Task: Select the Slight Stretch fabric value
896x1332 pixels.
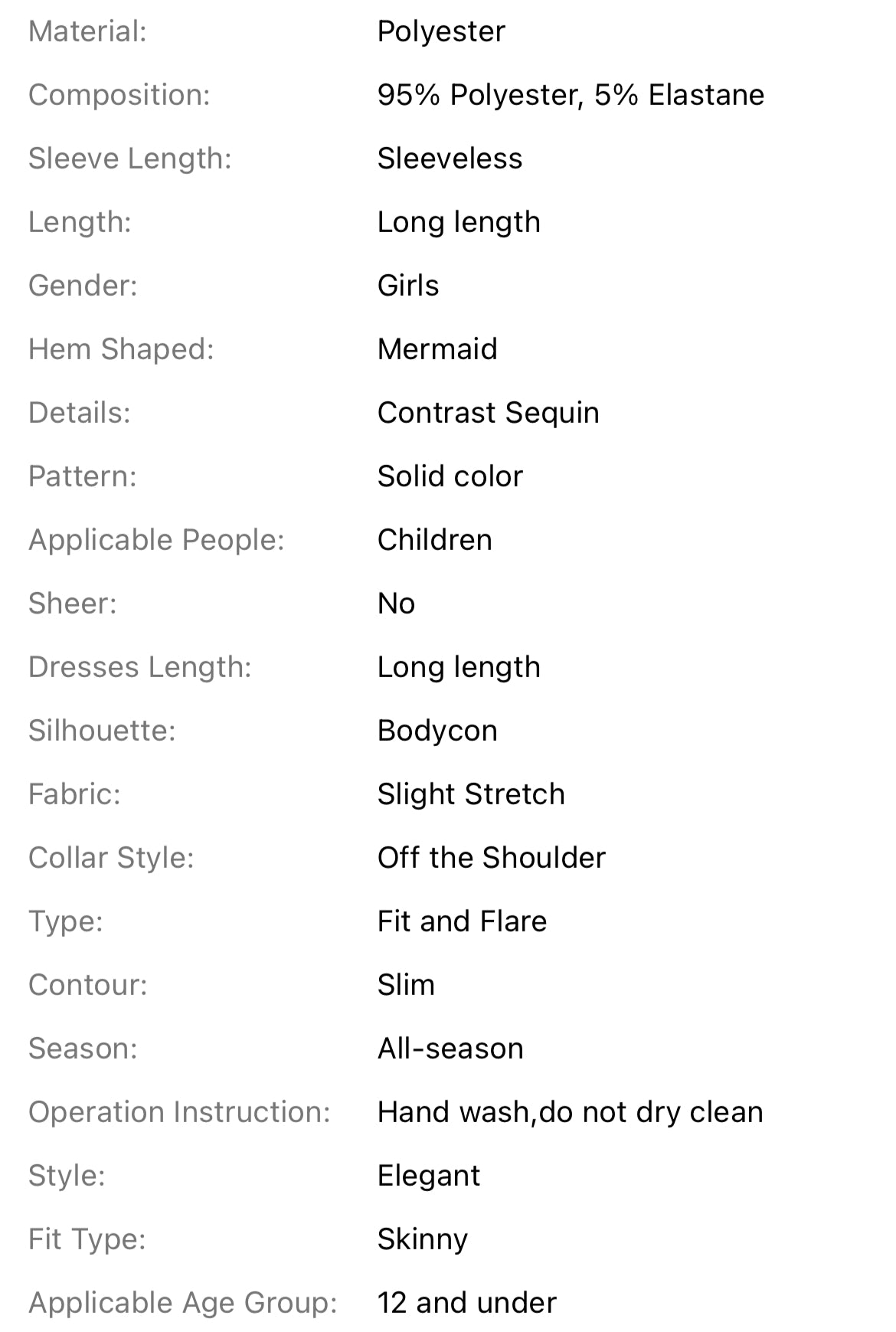Action: pos(471,795)
